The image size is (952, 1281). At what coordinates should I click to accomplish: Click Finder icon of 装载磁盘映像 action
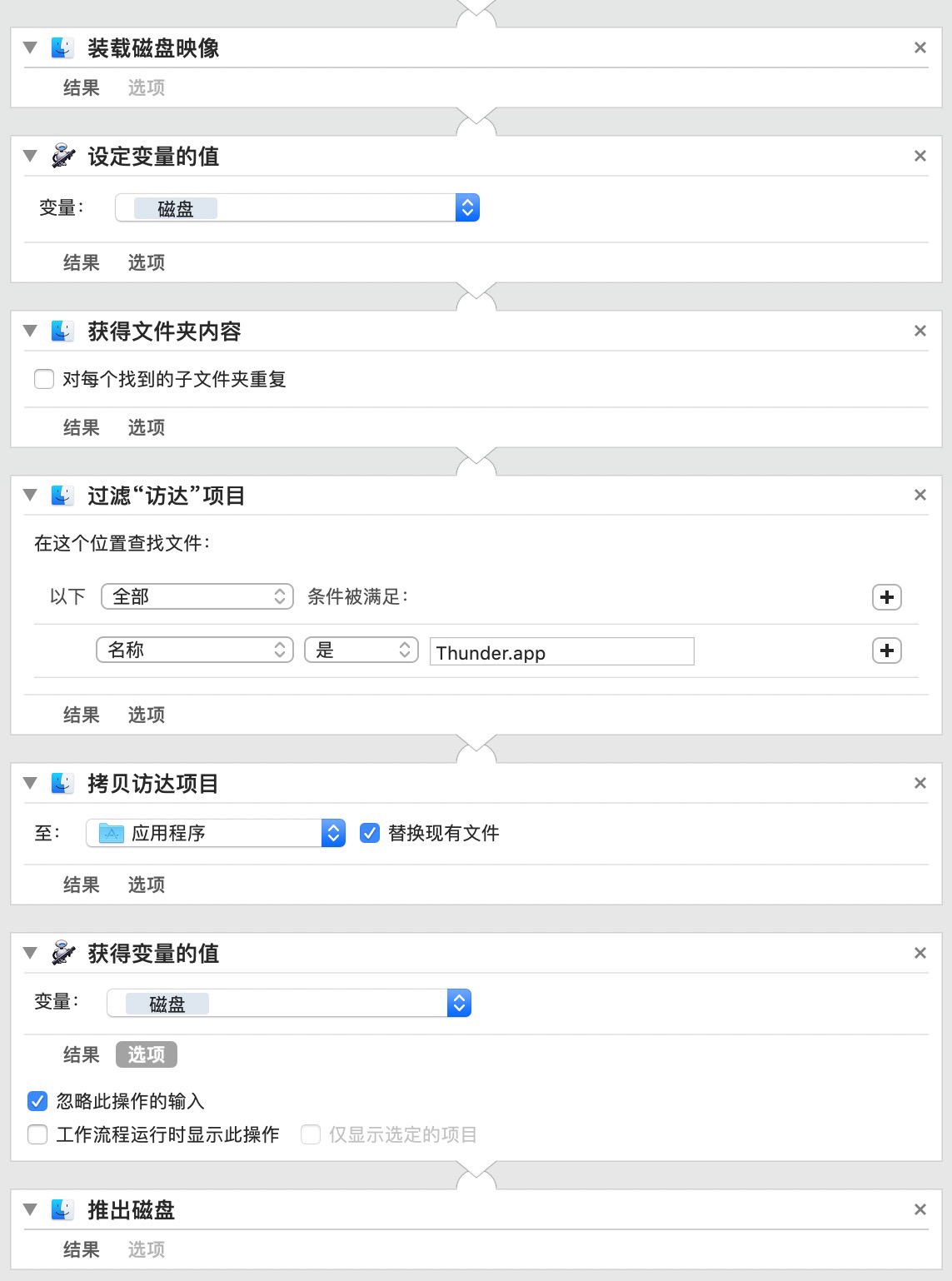tap(62, 47)
